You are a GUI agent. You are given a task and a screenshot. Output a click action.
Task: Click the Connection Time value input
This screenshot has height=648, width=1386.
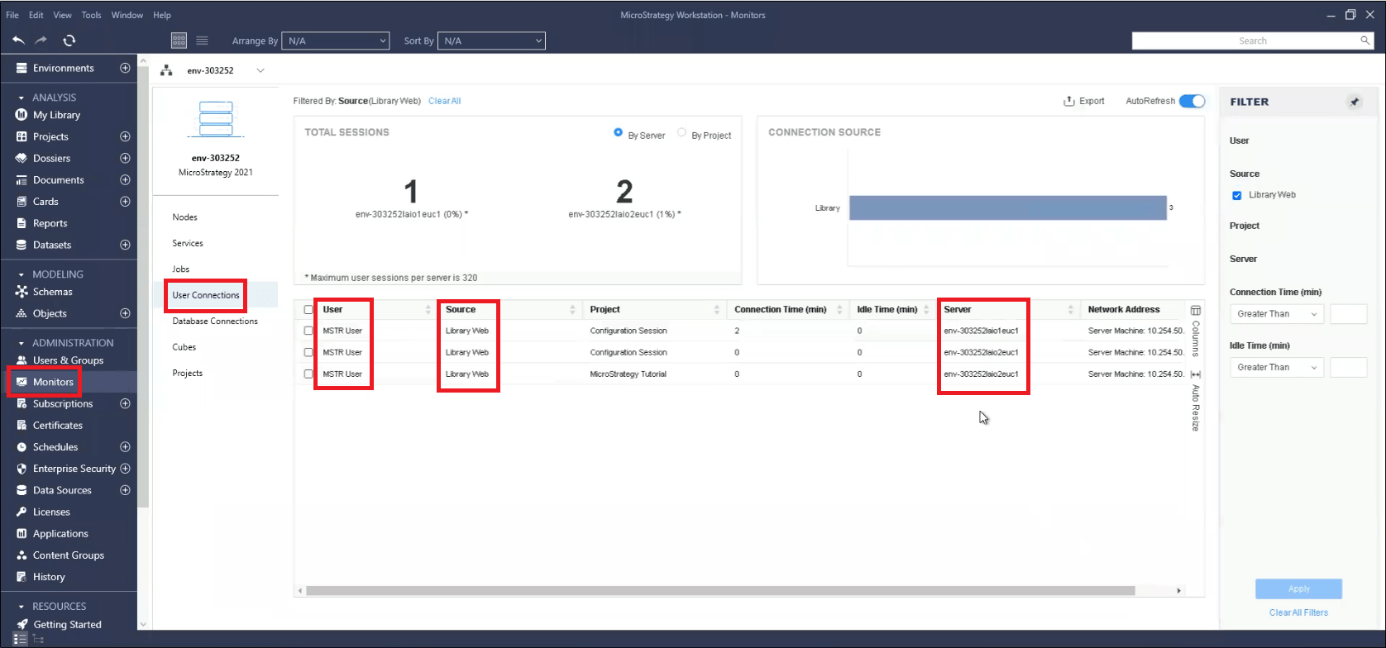click(x=1348, y=314)
